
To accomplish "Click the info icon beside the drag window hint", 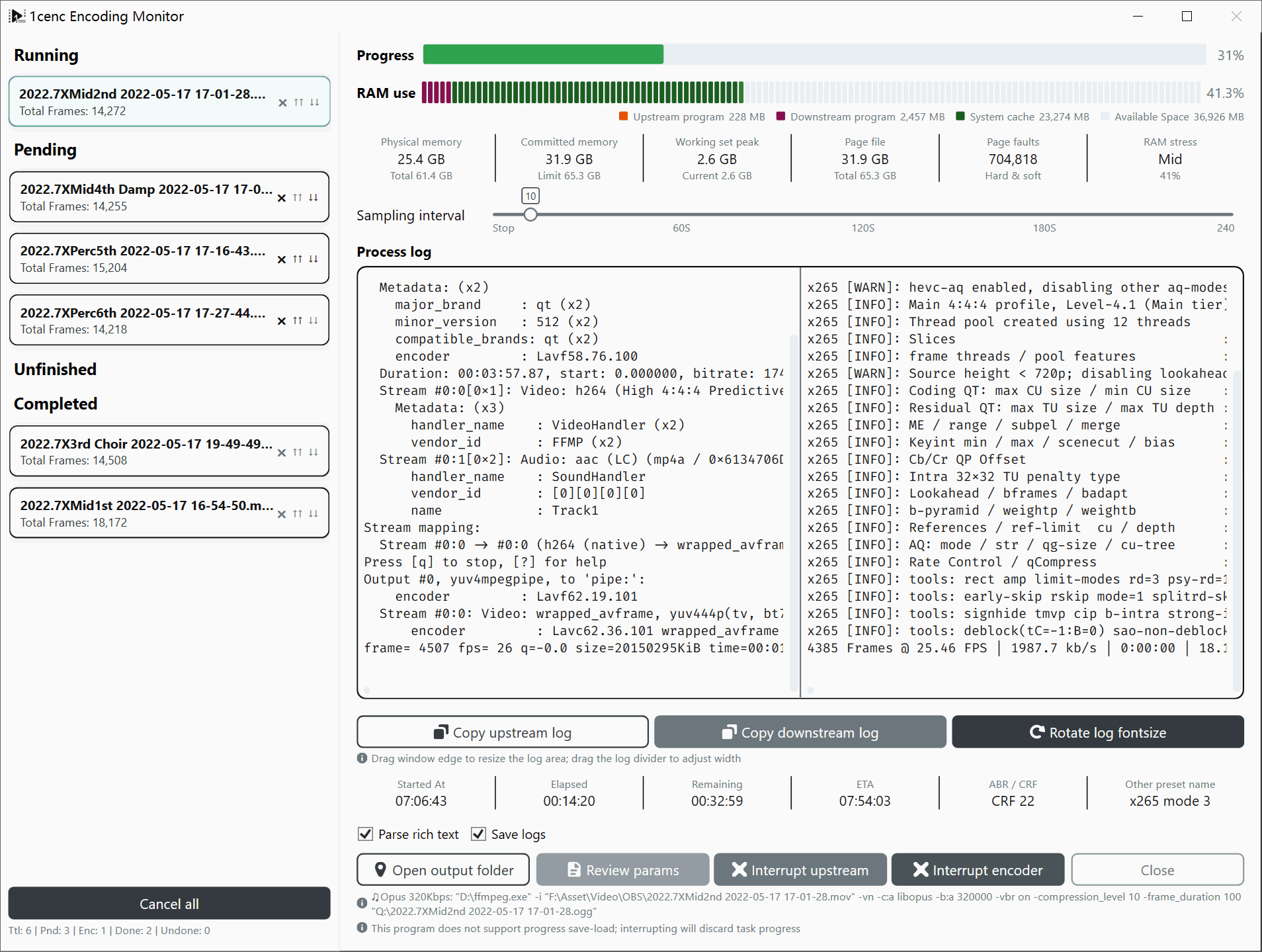I will pyautogui.click(x=362, y=758).
